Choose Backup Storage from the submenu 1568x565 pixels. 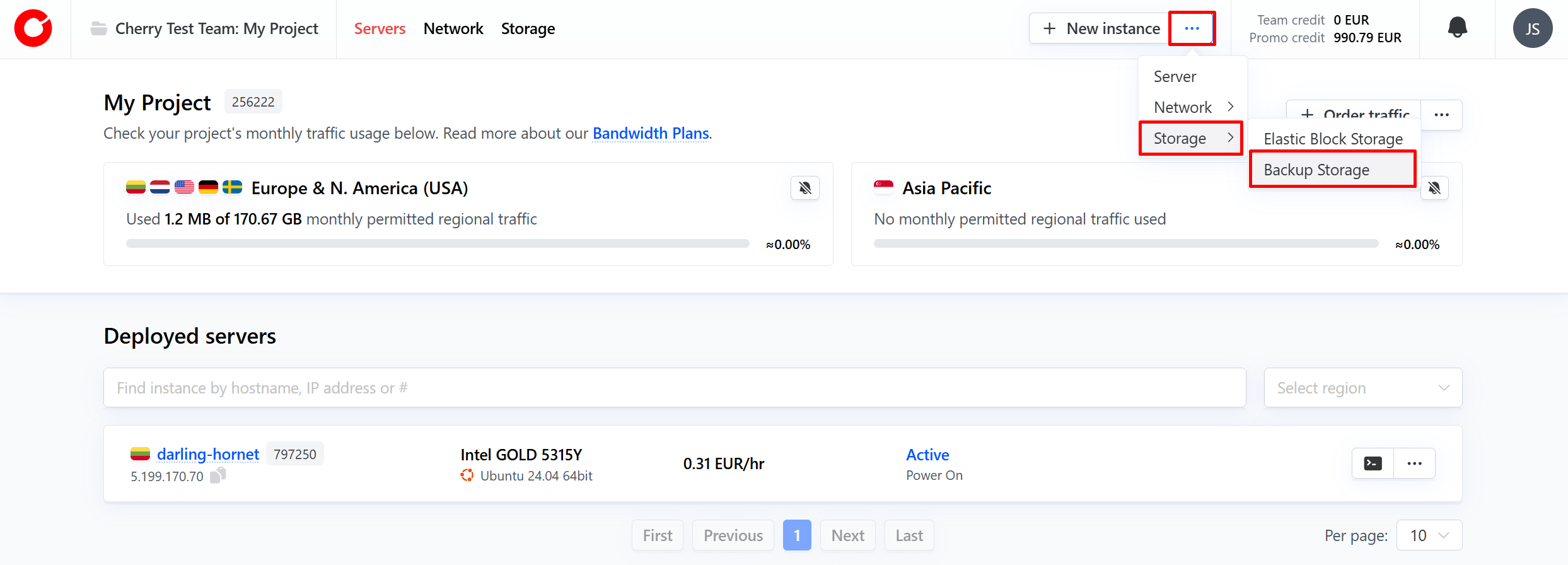(x=1332, y=170)
